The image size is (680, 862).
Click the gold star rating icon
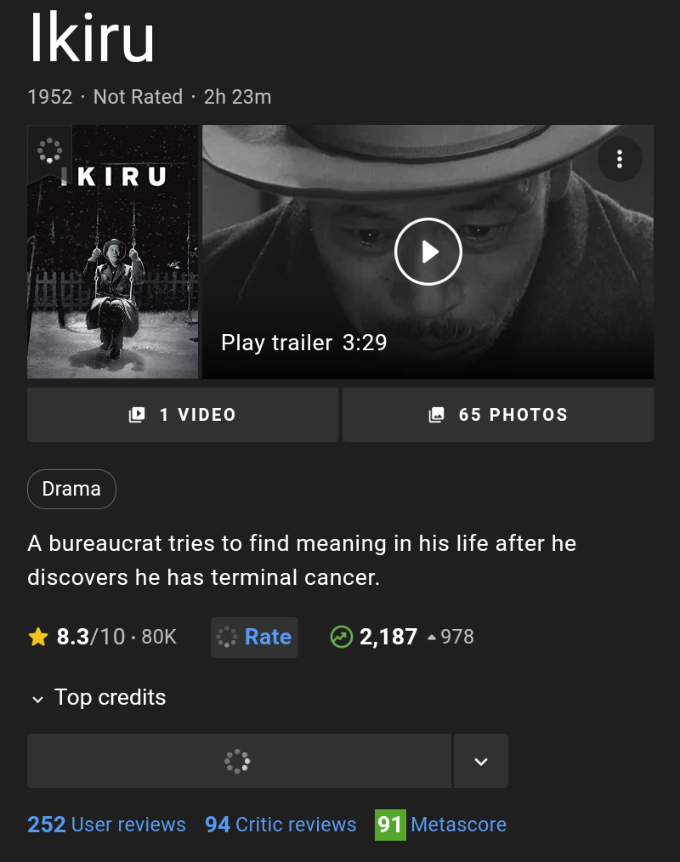39,637
